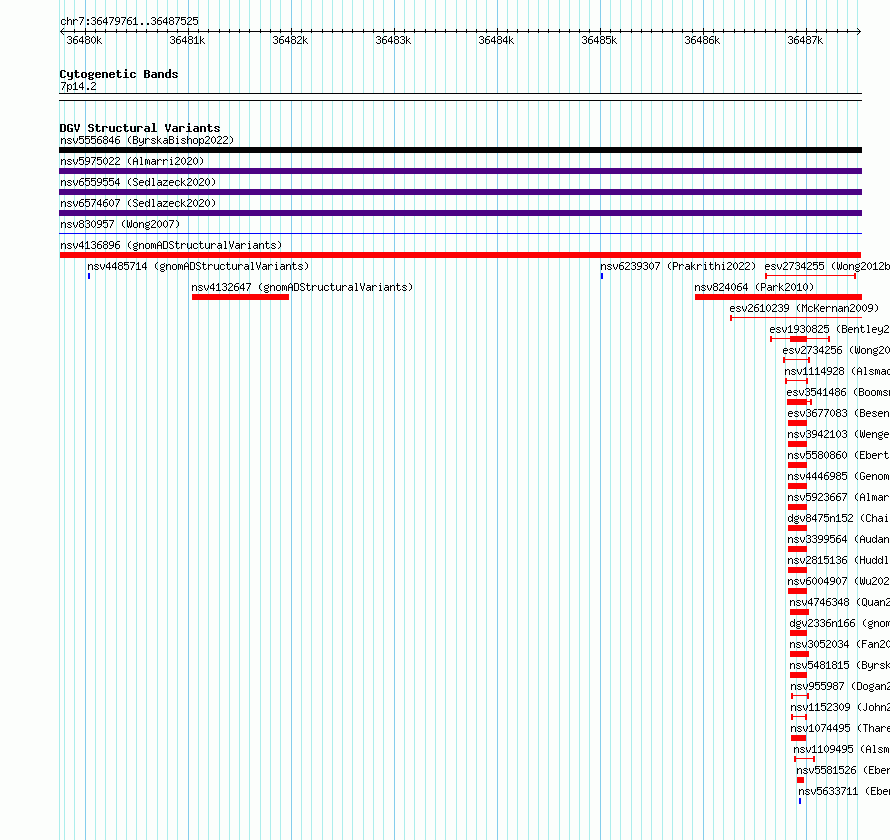Open the nsv5481815 variant label
Screen dimensions: 890x840
(x=839, y=665)
